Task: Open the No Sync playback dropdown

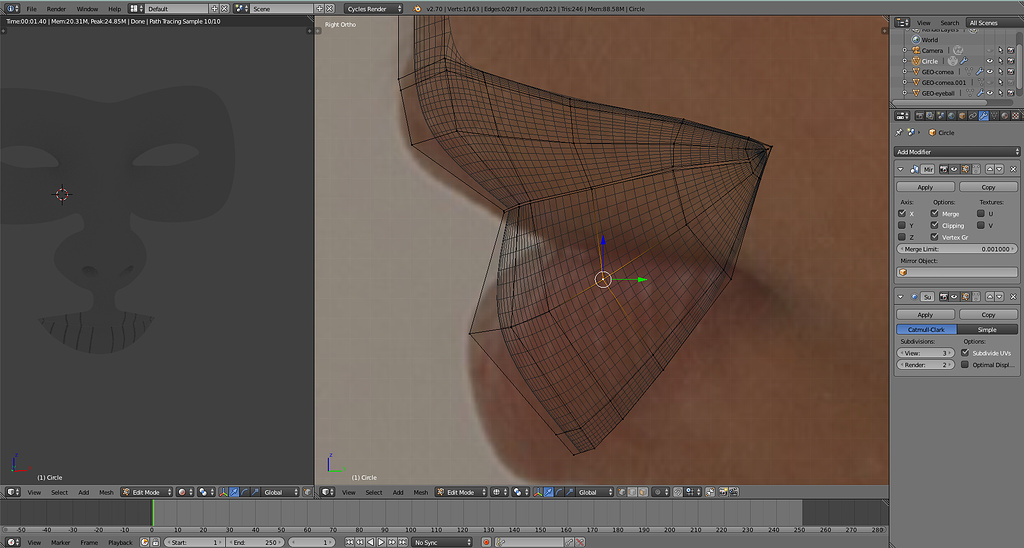Action: coord(441,542)
